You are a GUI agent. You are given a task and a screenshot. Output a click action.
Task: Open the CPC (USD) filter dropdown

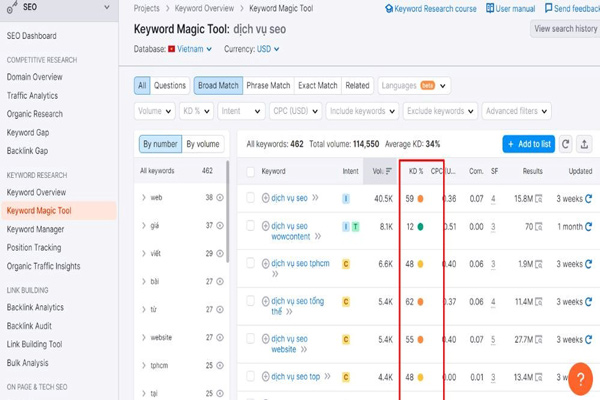(295, 111)
